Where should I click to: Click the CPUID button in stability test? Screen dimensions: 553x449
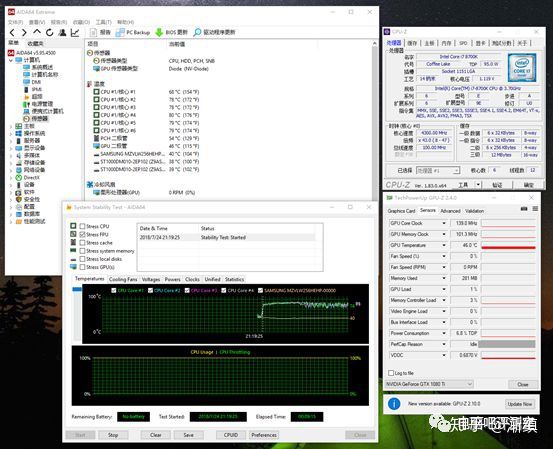(231, 435)
